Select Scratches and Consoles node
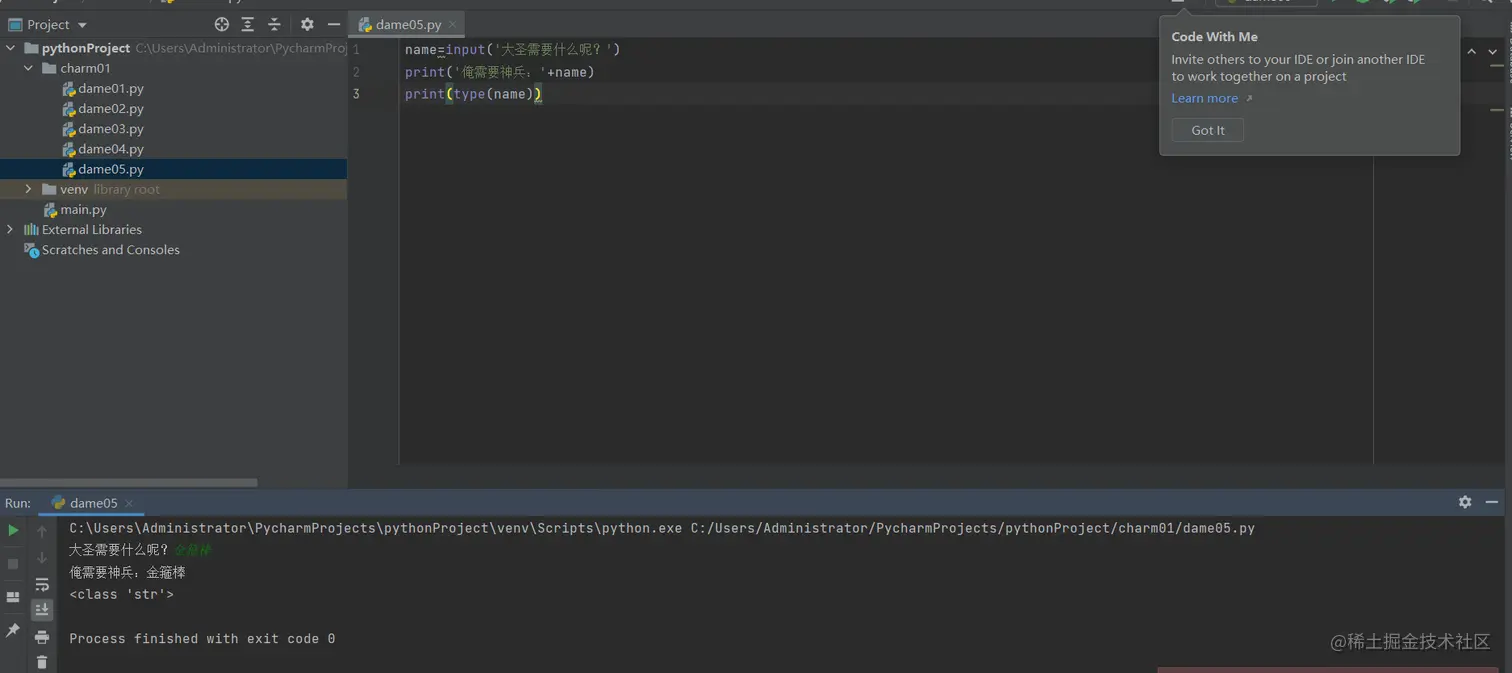1512x673 pixels. coord(110,249)
